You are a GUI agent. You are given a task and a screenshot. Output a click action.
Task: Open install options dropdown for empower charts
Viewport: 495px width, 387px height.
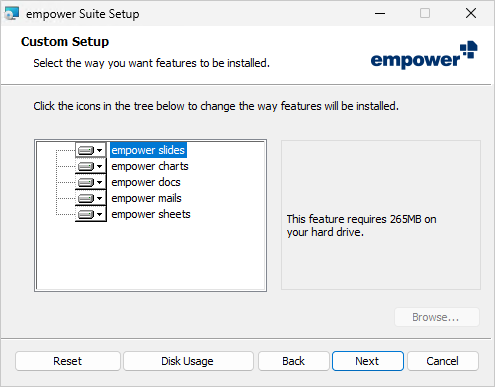(x=91, y=166)
